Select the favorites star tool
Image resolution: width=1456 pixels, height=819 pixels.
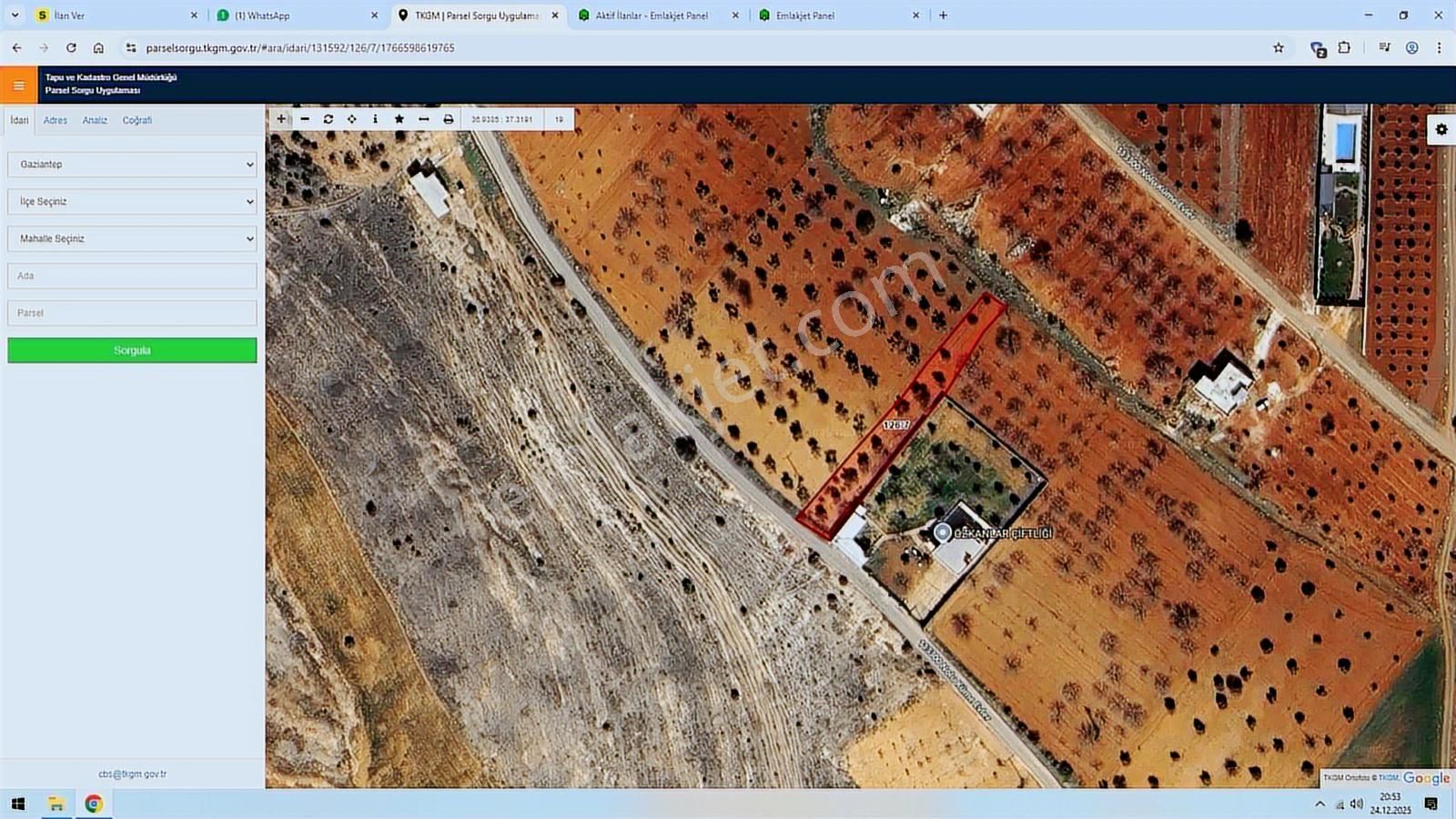pyautogui.click(x=399, y=118)
